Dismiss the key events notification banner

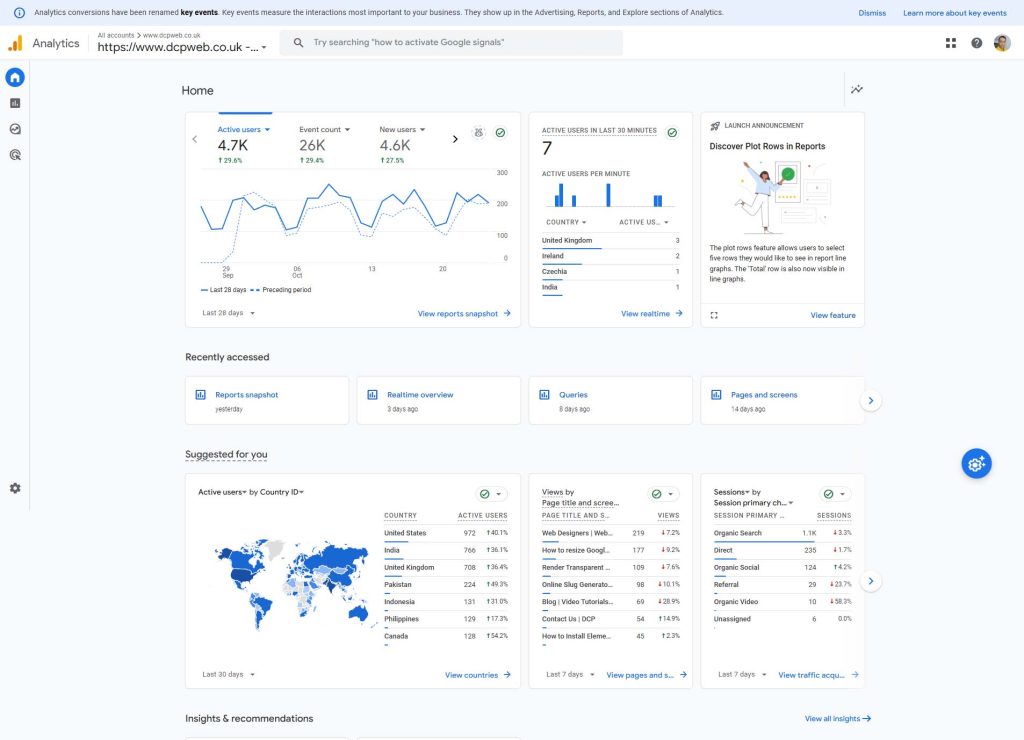871,12
